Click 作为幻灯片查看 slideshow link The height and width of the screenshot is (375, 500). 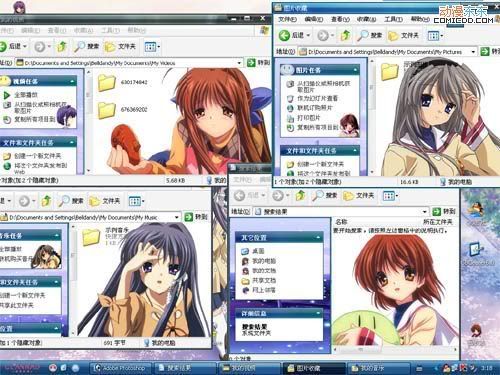(x=317, y=98)
